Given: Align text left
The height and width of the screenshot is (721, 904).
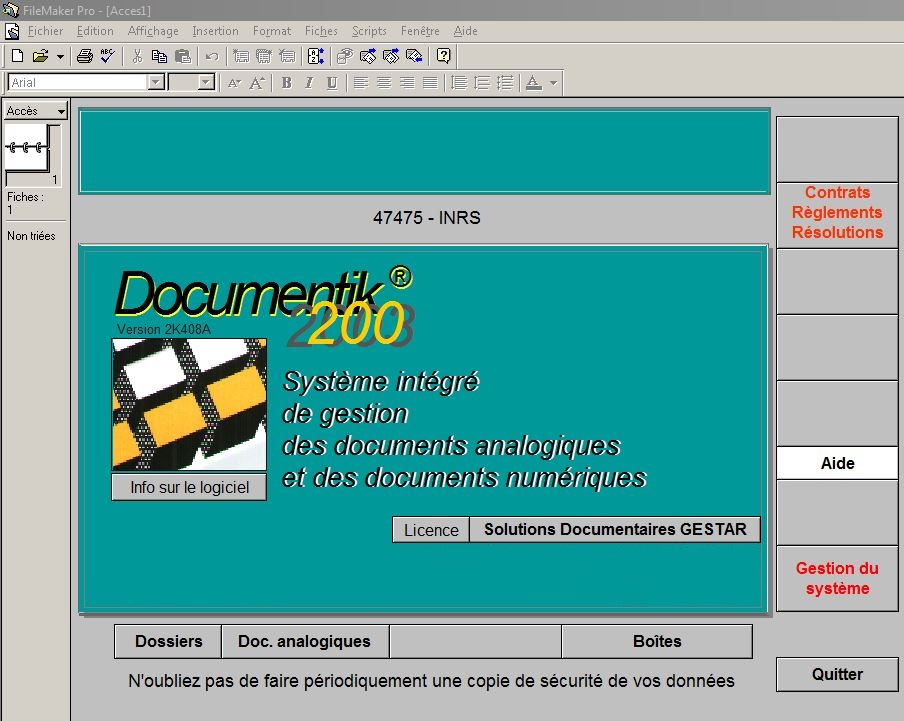Looking at the screenshot, I should click(361, 83).
